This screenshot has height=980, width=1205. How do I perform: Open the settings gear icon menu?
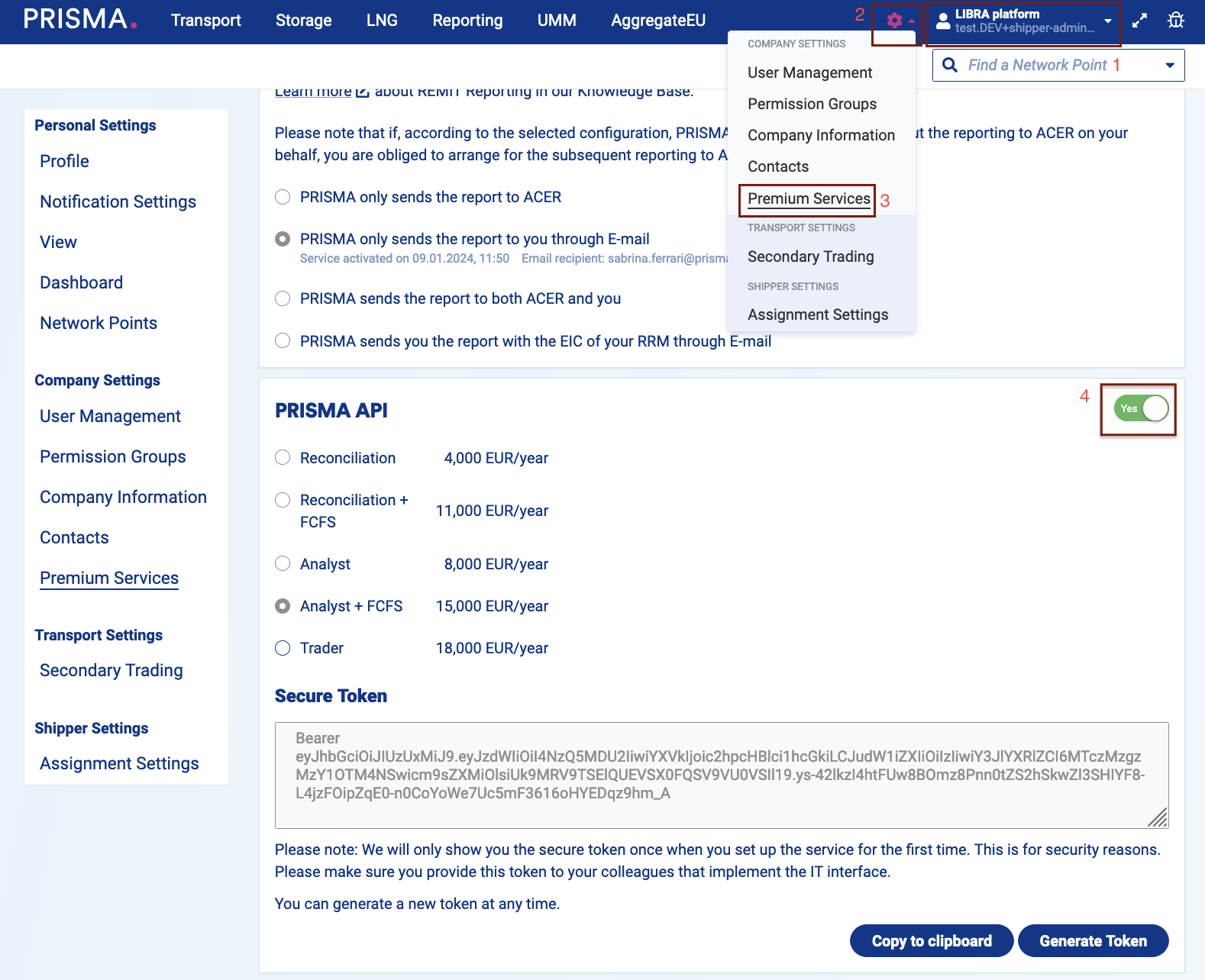(895, 21)
